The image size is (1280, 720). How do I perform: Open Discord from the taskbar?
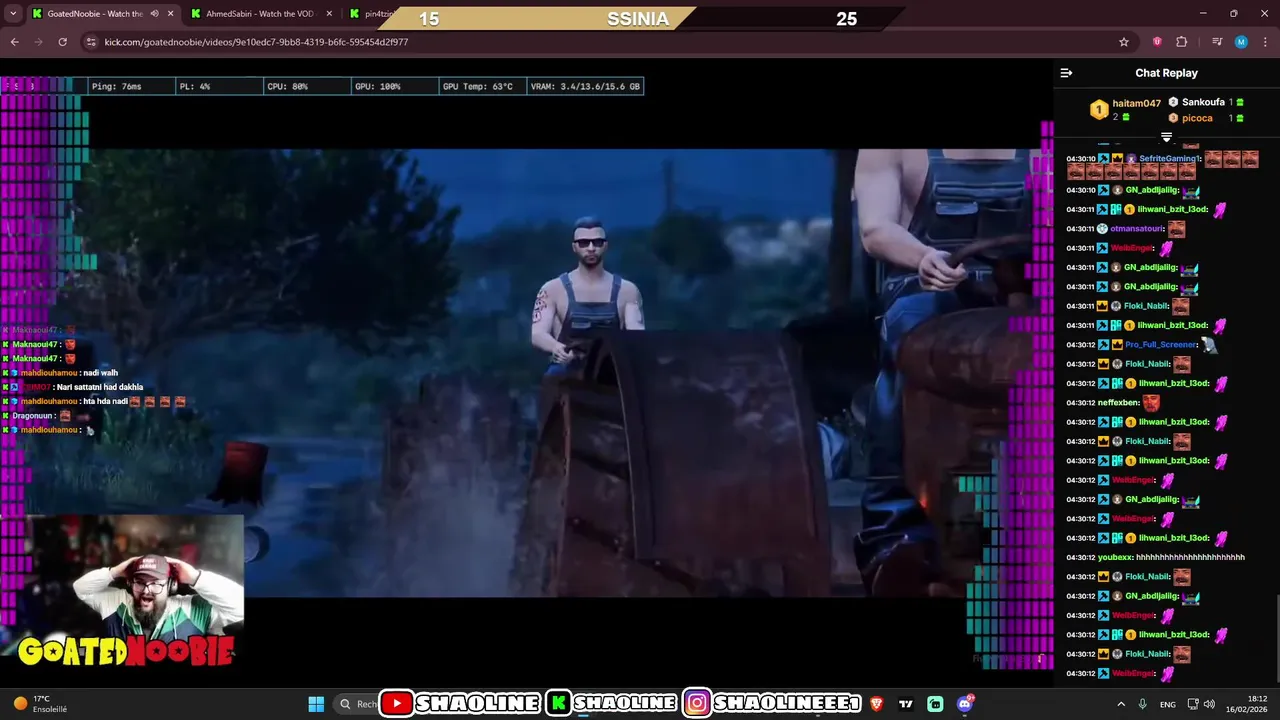(964, 704)
